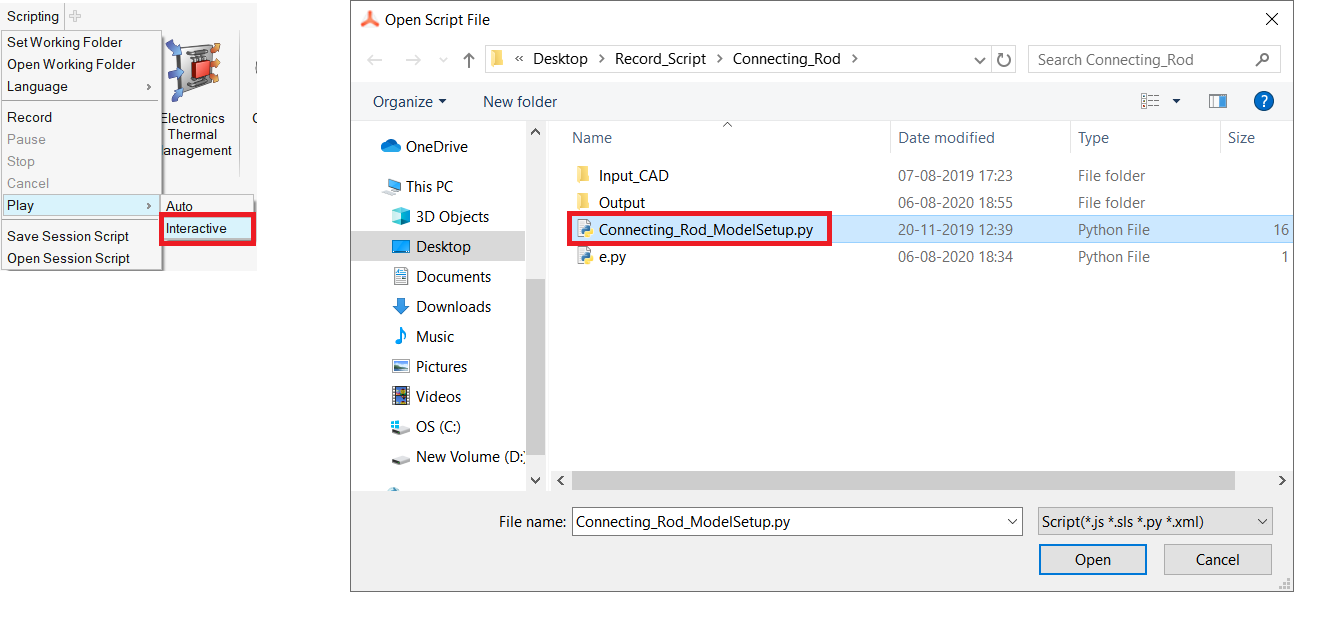Choose Interactive from the Play submenu

click(196, 229)
